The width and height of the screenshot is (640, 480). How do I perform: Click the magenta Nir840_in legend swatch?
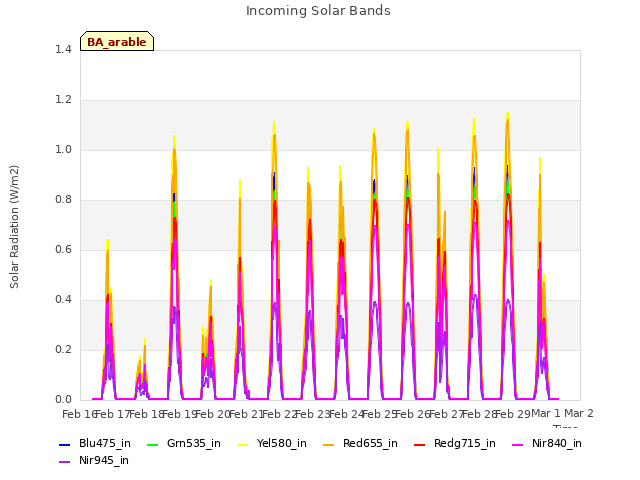518,444
